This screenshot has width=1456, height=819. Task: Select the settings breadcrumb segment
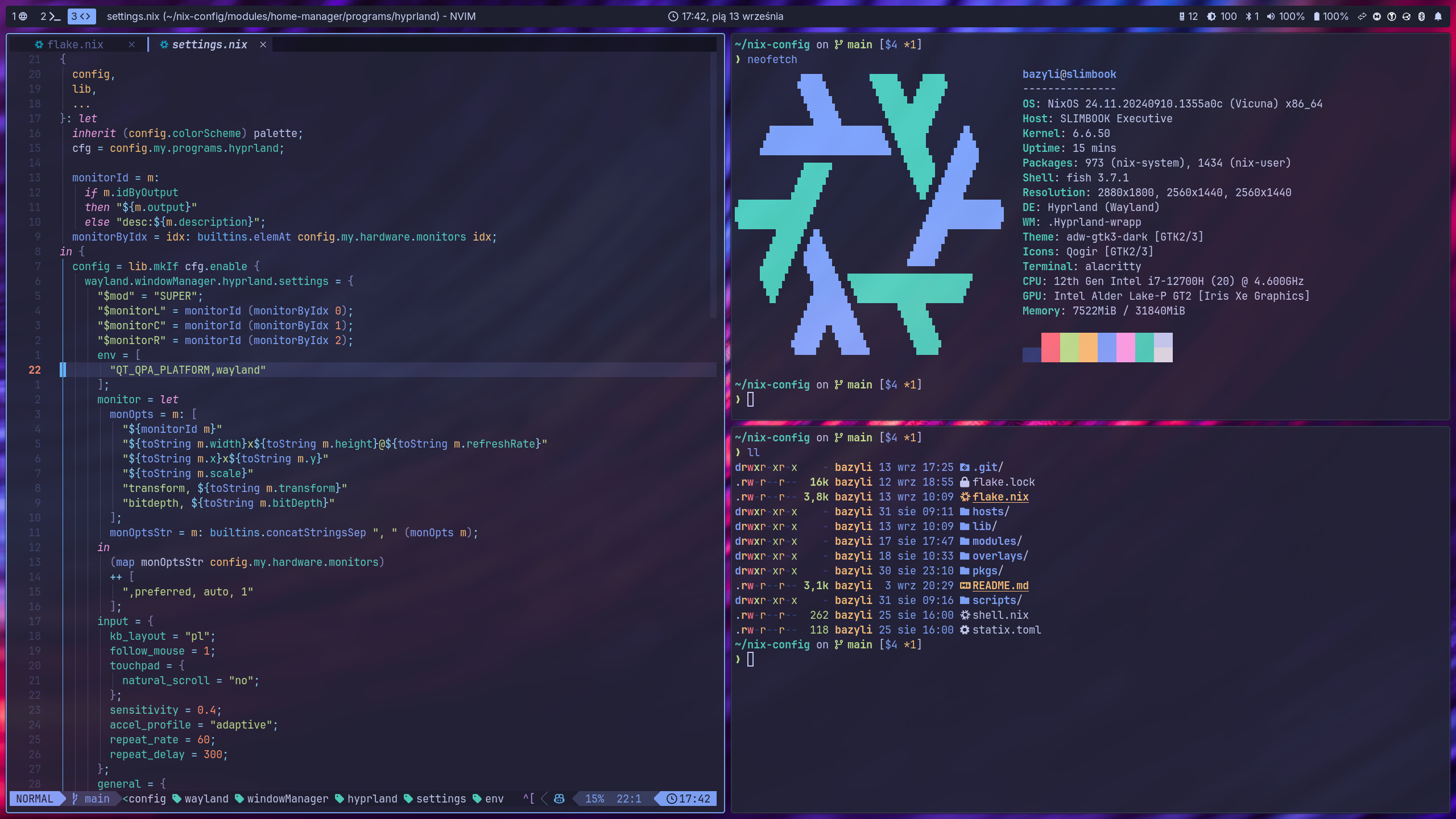[x=441, y=799]
